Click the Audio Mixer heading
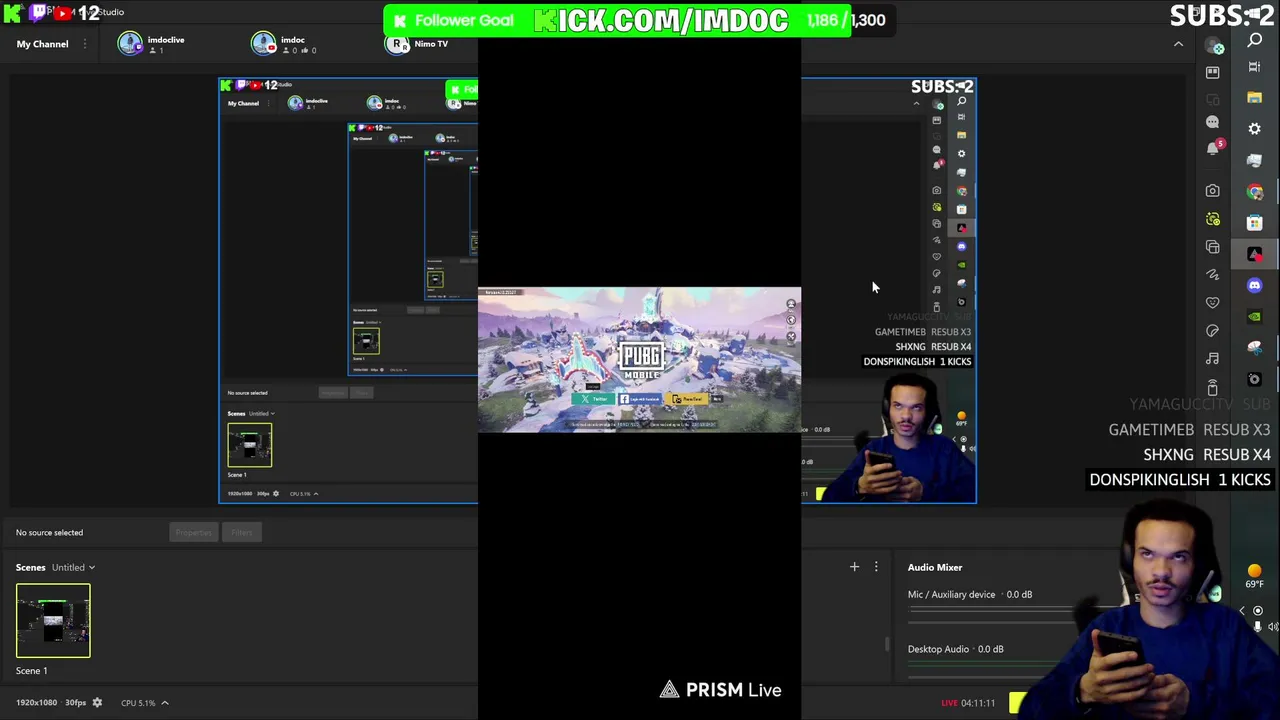This screenshot has width=1280, height=720. point(935,567)
